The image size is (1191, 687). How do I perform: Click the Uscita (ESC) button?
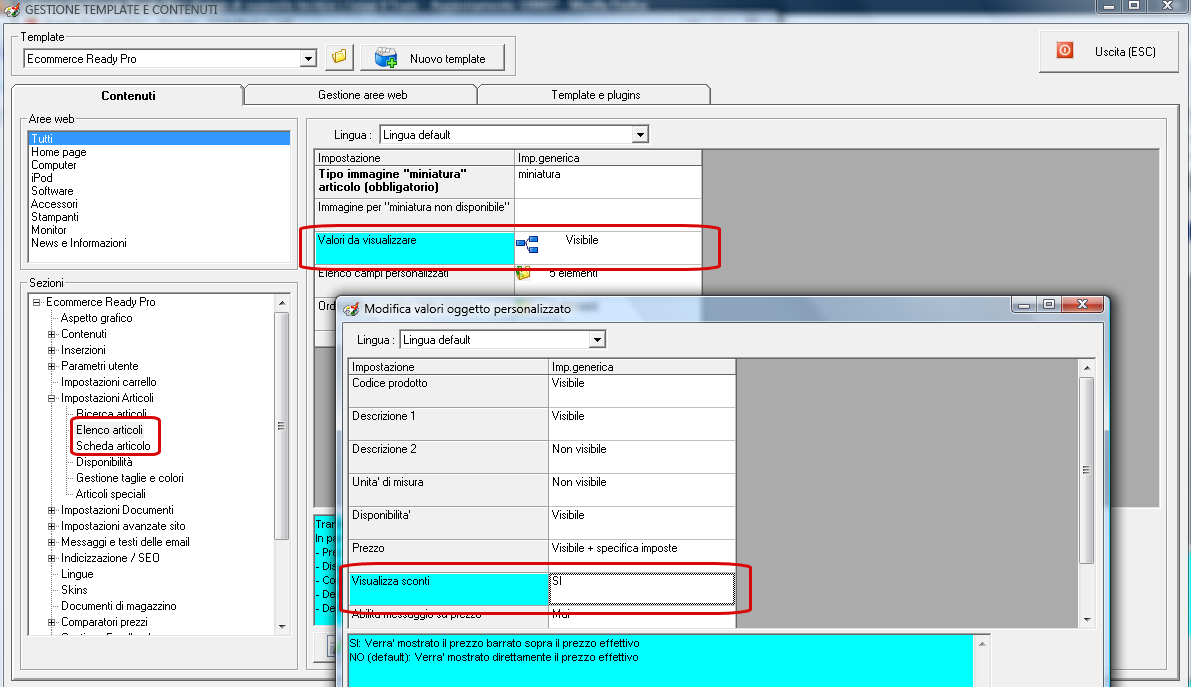[x=1108, y=52]
